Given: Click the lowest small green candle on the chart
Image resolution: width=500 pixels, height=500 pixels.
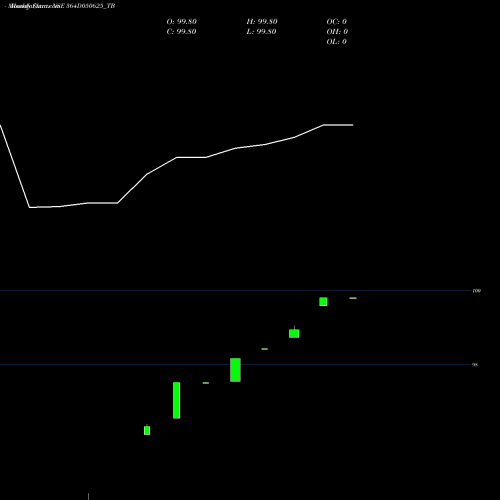Looking at the screenshot, I should pos(147,430).
